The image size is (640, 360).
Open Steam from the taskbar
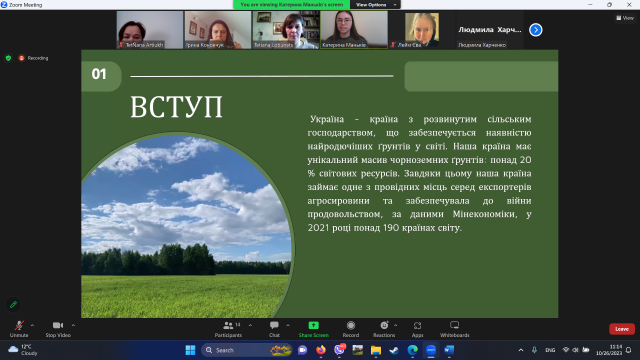pos(394,350)
